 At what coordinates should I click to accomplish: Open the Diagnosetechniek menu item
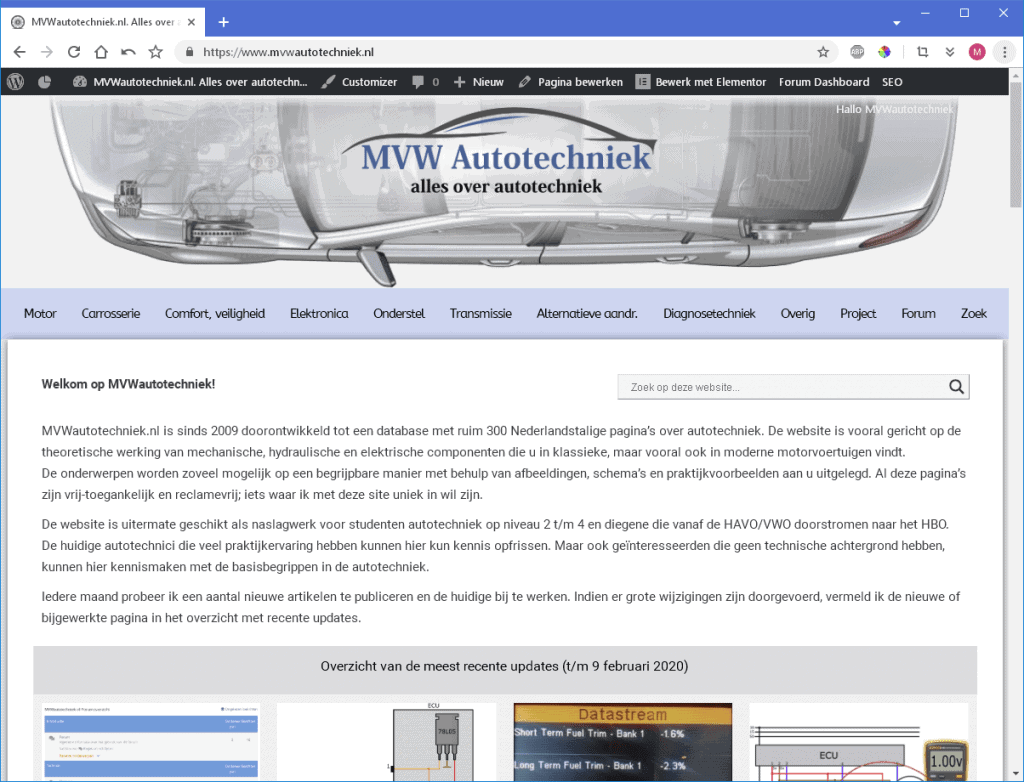click(709, 314)
